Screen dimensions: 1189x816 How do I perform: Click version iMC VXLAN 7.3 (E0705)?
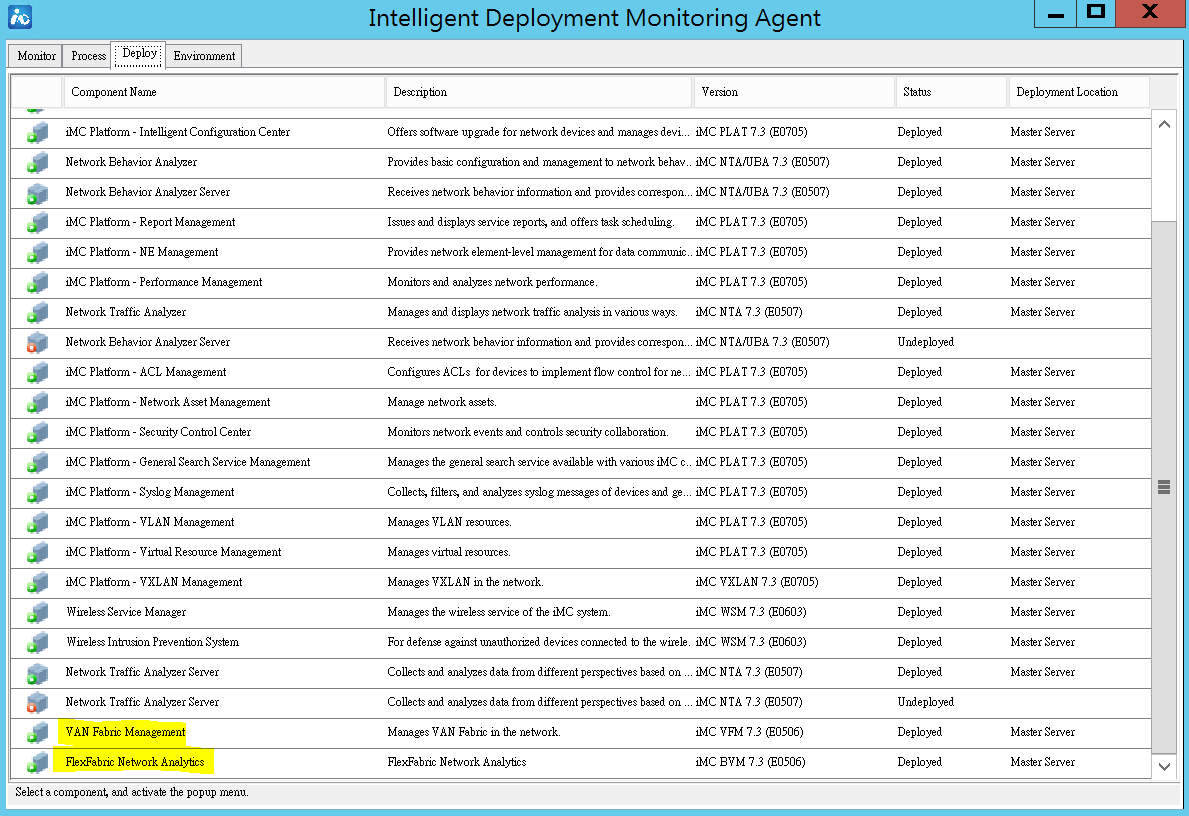(x=757, y=582)
